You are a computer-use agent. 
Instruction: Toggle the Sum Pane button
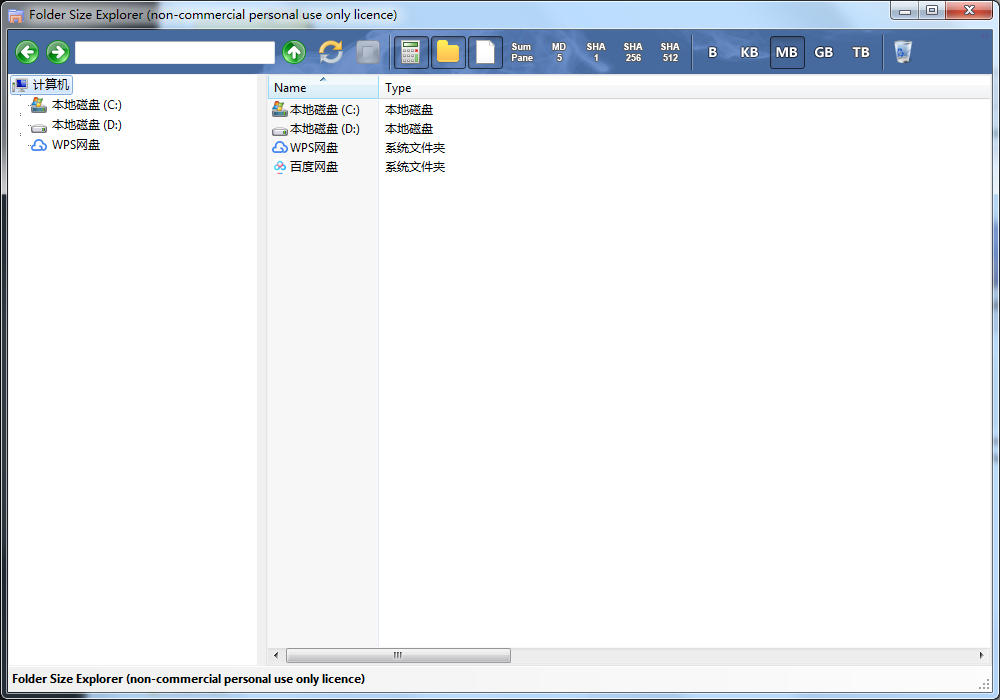point(522,52)
